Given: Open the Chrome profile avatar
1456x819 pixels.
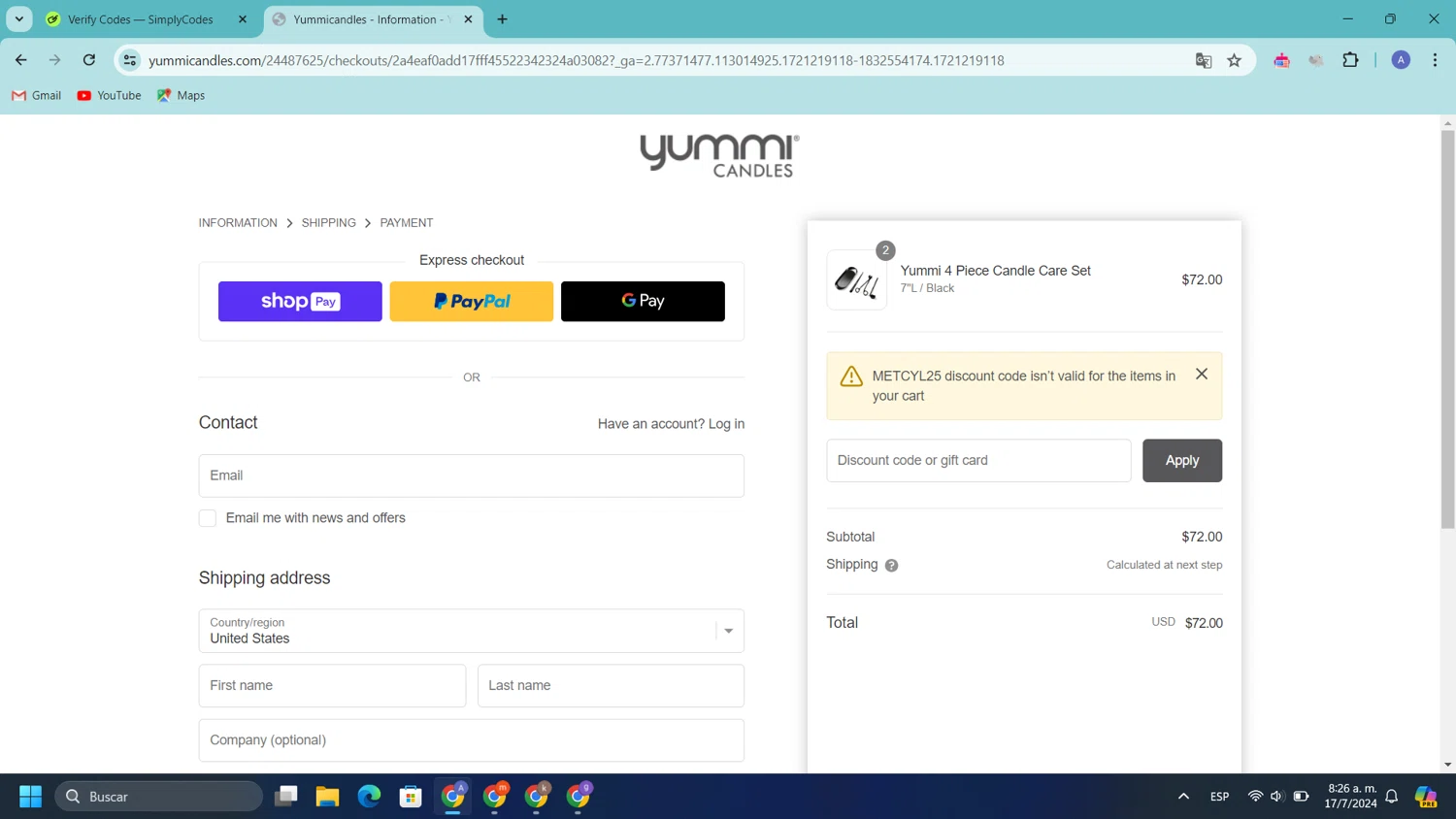Looking at the screenshot, I should click(x=1401, y=60).
